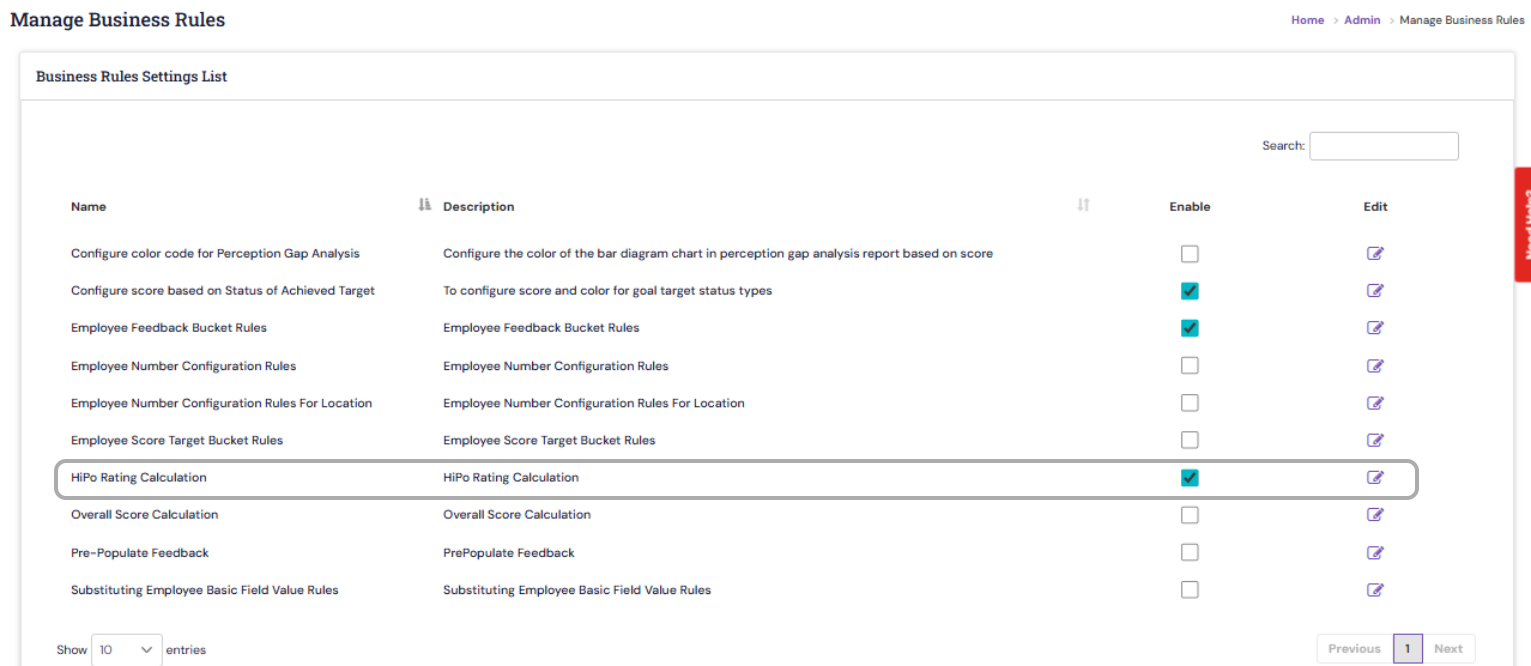Disable Configure score based on Status checkbox
Viewport: 1531px width, 666px height.
coord(1189,291)
